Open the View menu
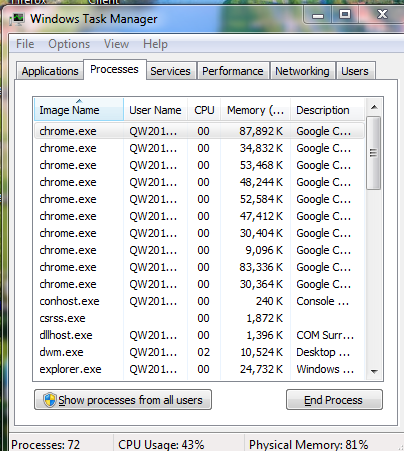This screenshot has height=451, width=404. coord(116,44)
